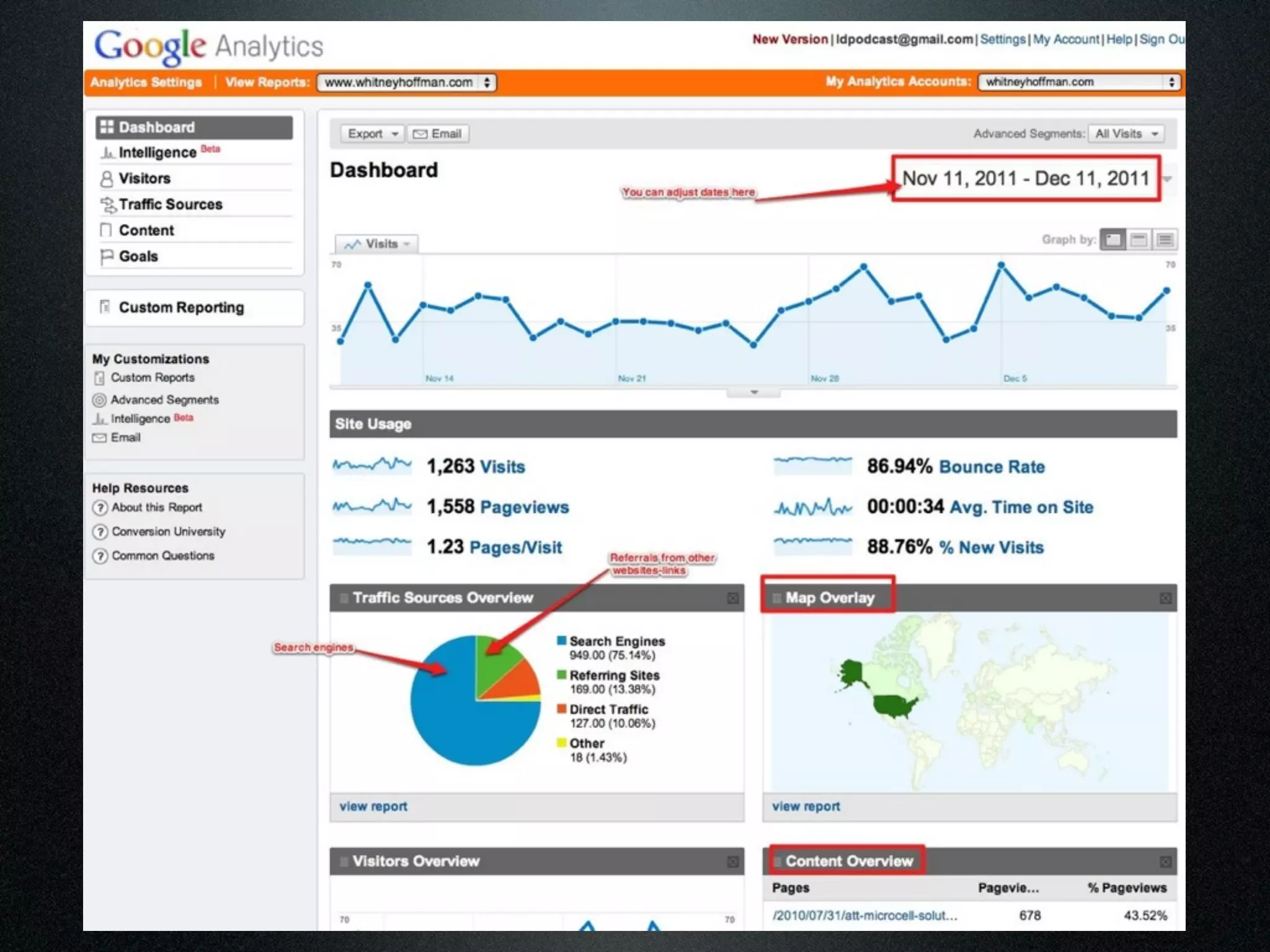Click view report under Traffic Sources
Screen dimensions: 1270x952
pyautogui.click(x=373, y=806)
